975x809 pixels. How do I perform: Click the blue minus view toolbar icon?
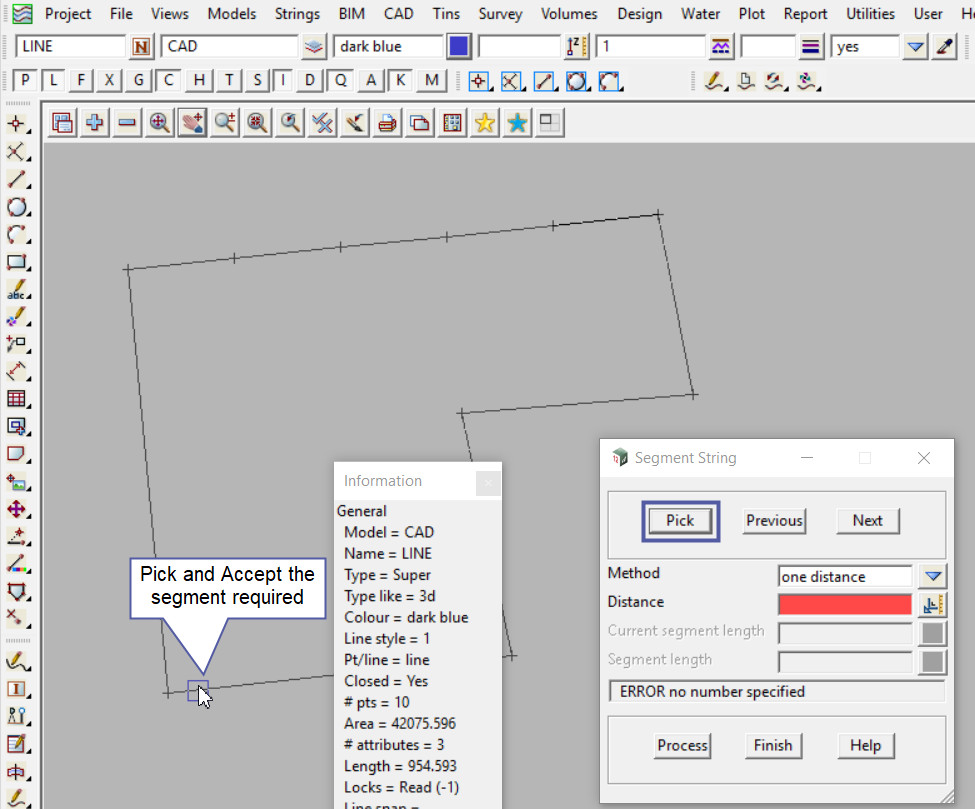(x=127, y=123)
